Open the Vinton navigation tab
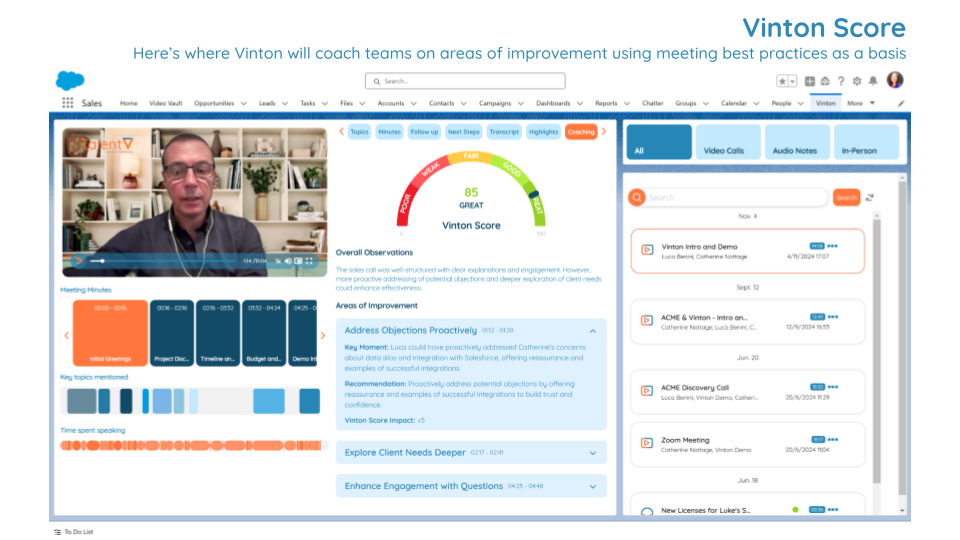960x540 pixels. coord(825,103)
